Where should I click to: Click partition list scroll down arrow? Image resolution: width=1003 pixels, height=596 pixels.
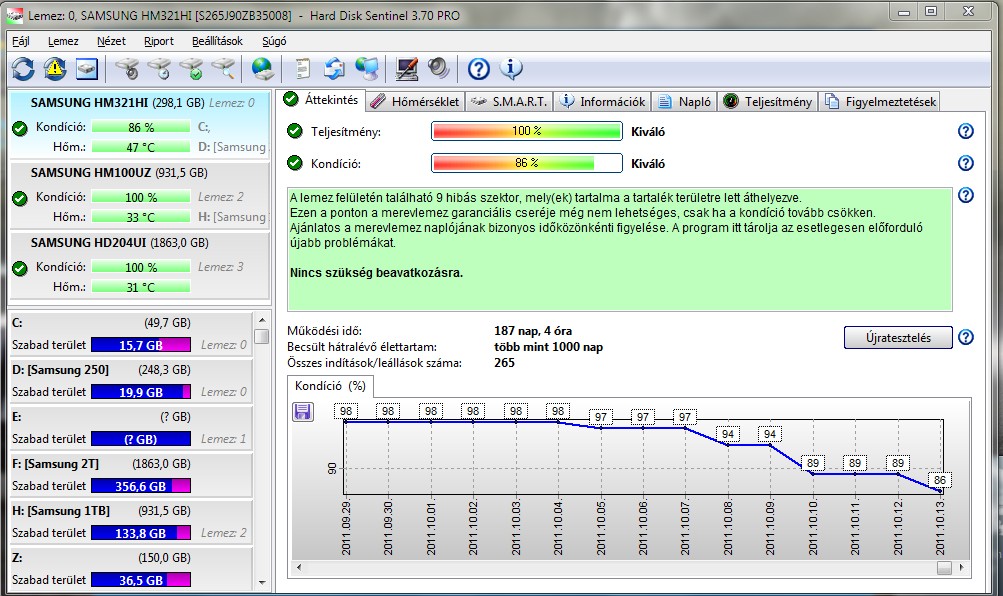(262, 583)
